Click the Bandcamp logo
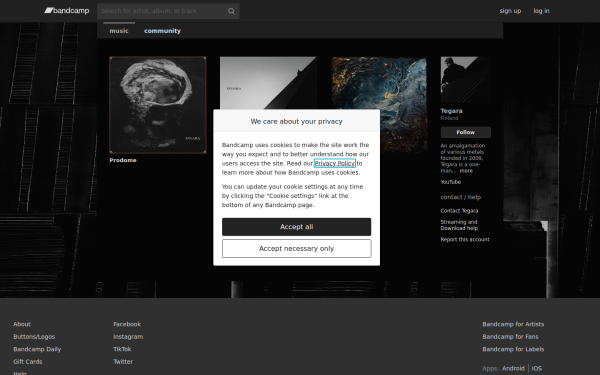 point(67,11)
